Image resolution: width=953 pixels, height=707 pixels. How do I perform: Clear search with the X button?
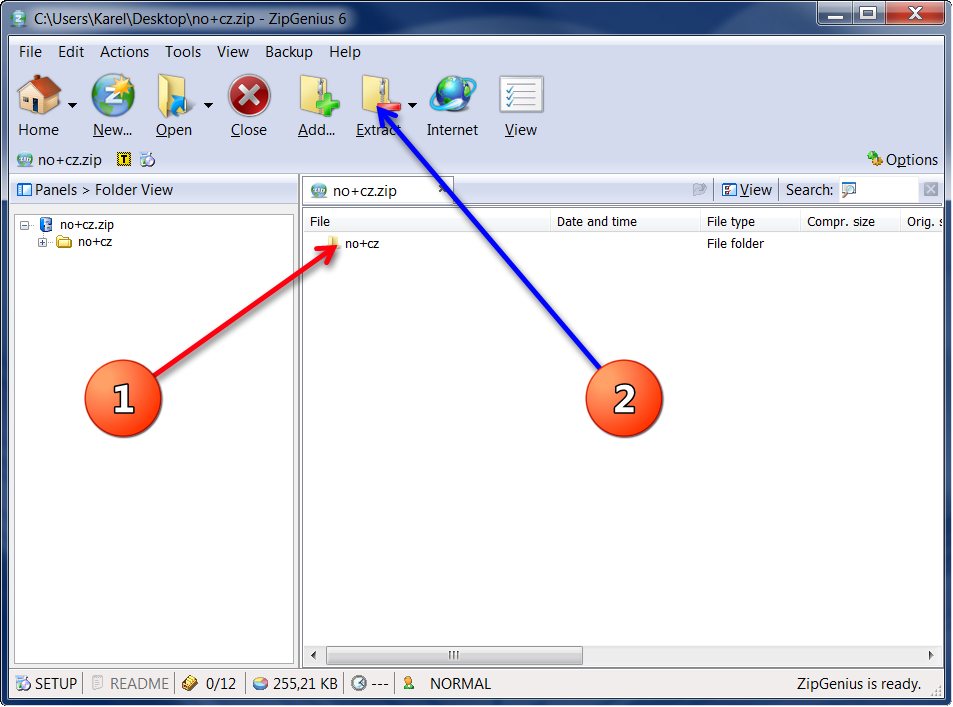(x=931, y=190)
